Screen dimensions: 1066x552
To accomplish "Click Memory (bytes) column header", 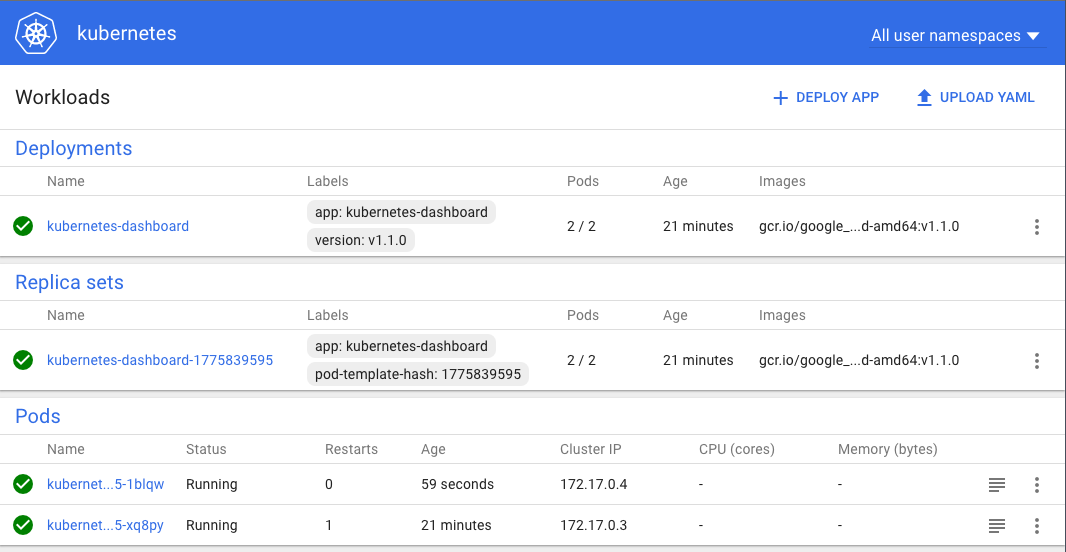I will 888,449.
